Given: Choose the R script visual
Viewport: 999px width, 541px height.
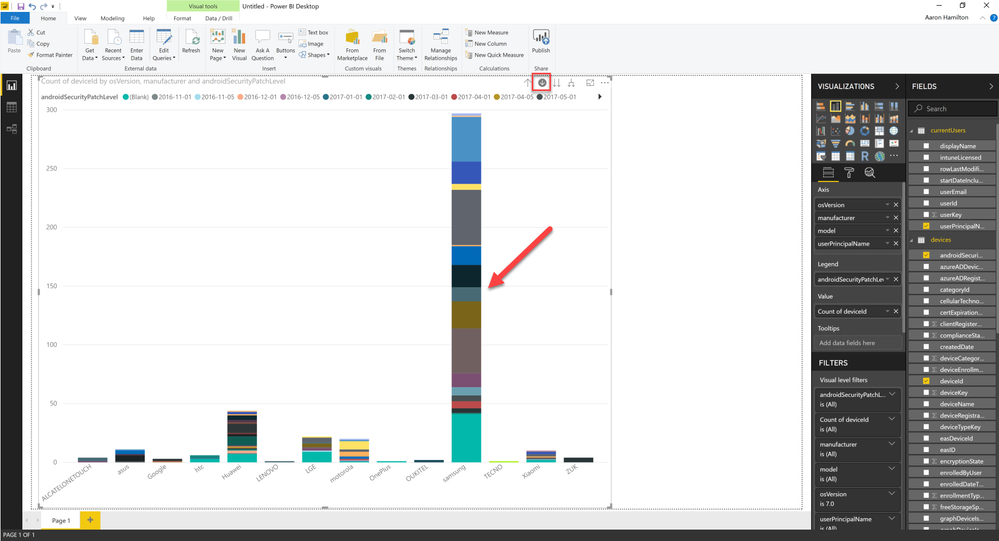Looking at the screenshot, I should 865,156.
